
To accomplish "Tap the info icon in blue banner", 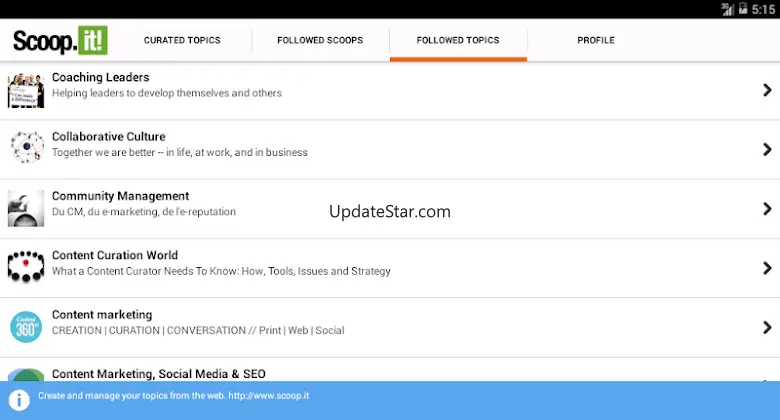I will click(19, 400).
